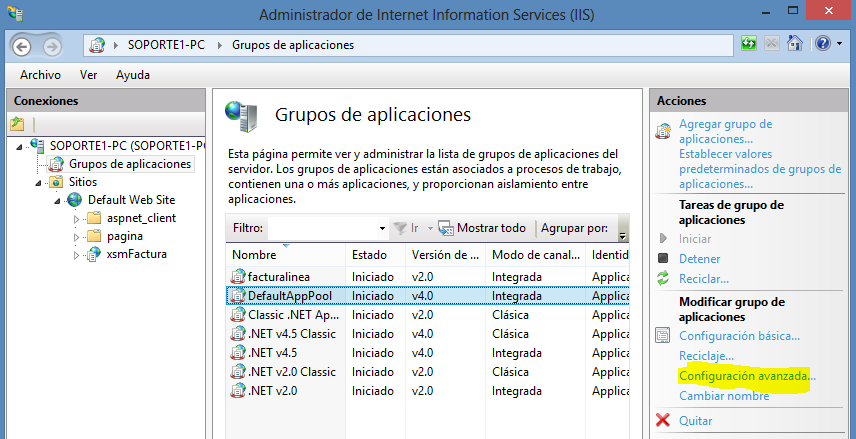Screen dimensions: 856x439
Task: Click the SOPORTE1-PC server icon in tree
Action: [x=37, y=145]
